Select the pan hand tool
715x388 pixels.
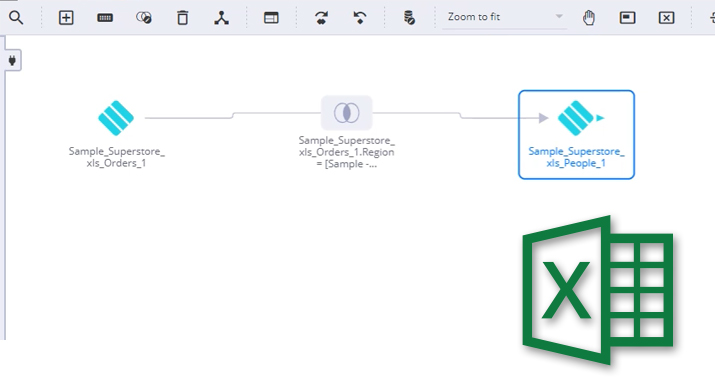tap(589, 18)
